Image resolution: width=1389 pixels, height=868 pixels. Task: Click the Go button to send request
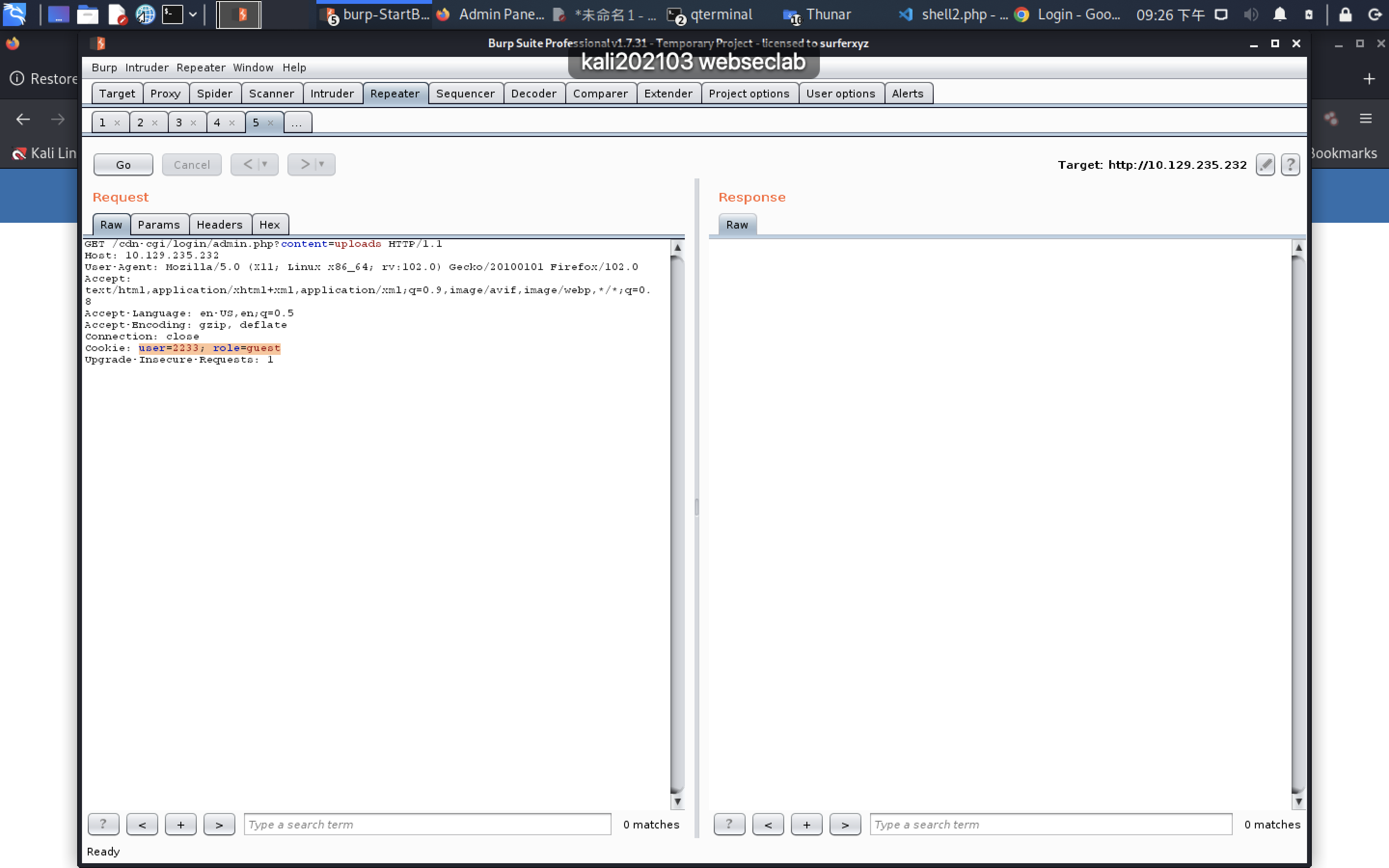(x=122, y=164)
